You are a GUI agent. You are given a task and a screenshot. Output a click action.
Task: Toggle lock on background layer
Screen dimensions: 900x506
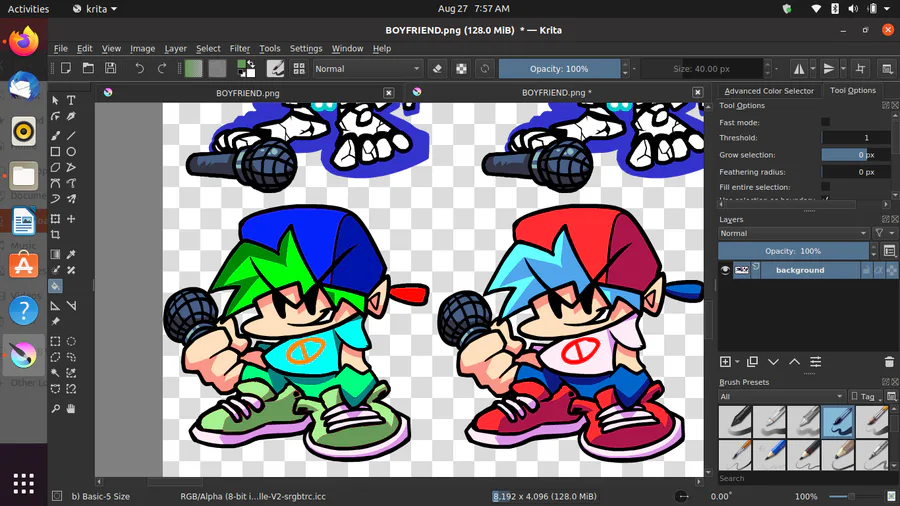(866, 270)
